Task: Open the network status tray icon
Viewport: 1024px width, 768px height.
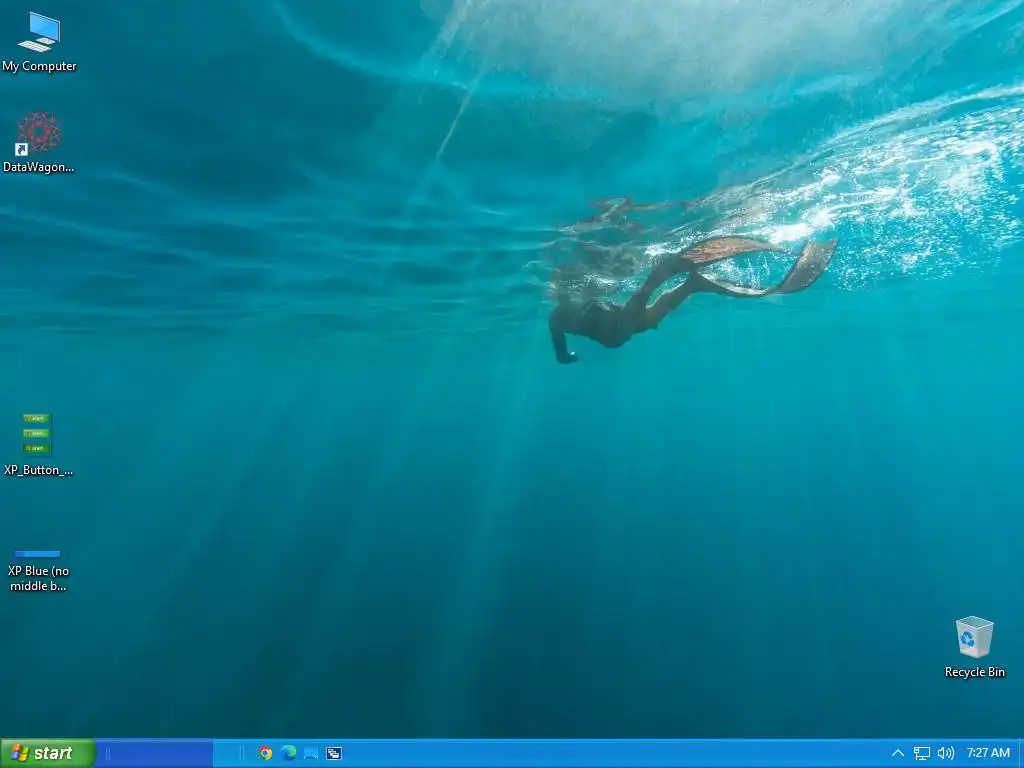Action: click(921, 753)
